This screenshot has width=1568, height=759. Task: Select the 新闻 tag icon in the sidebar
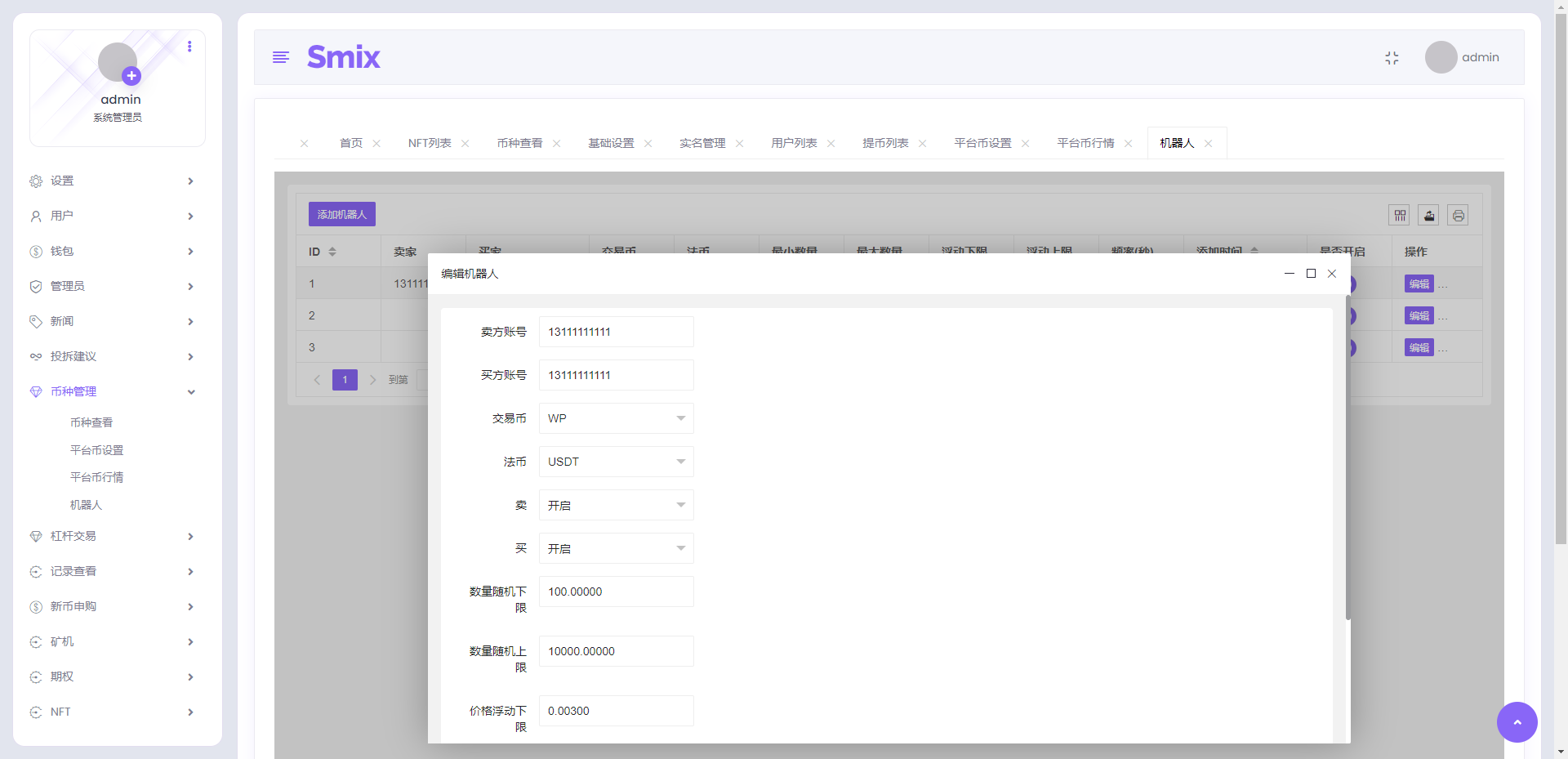35,321
